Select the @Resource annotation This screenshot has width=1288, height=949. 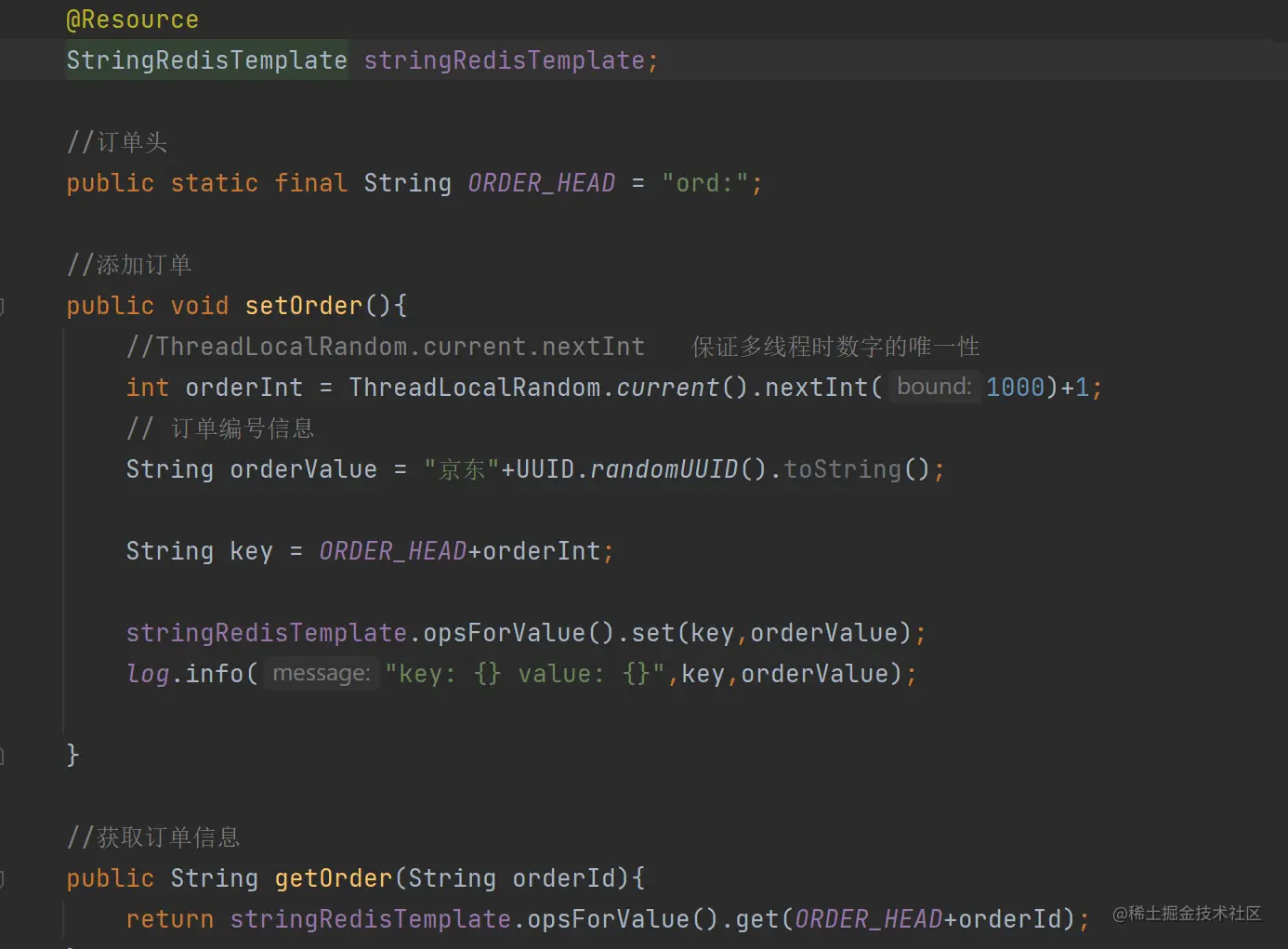[x=132, y=19]
